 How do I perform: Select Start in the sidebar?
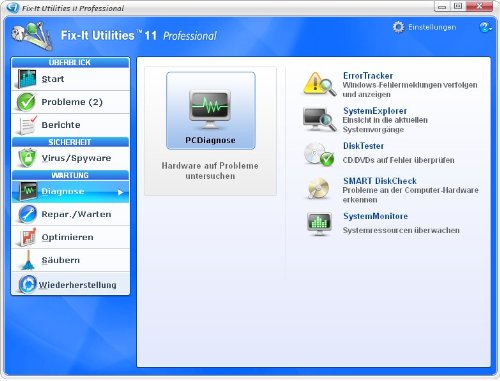[71, 79]
